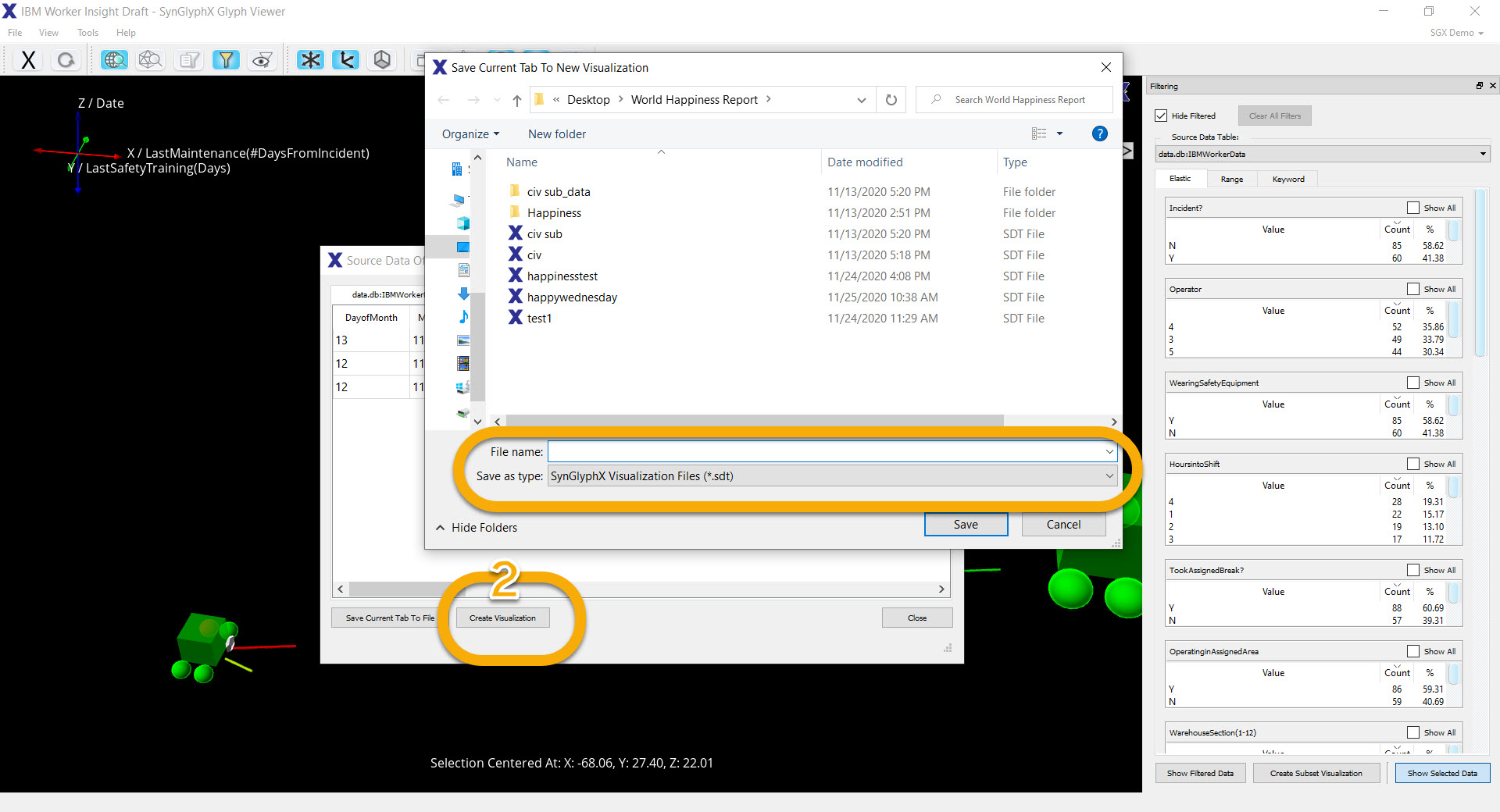This screenshot has width=1500, height=812.
Task: Select the civ sub_data folder icon
Action: [515, 191]
